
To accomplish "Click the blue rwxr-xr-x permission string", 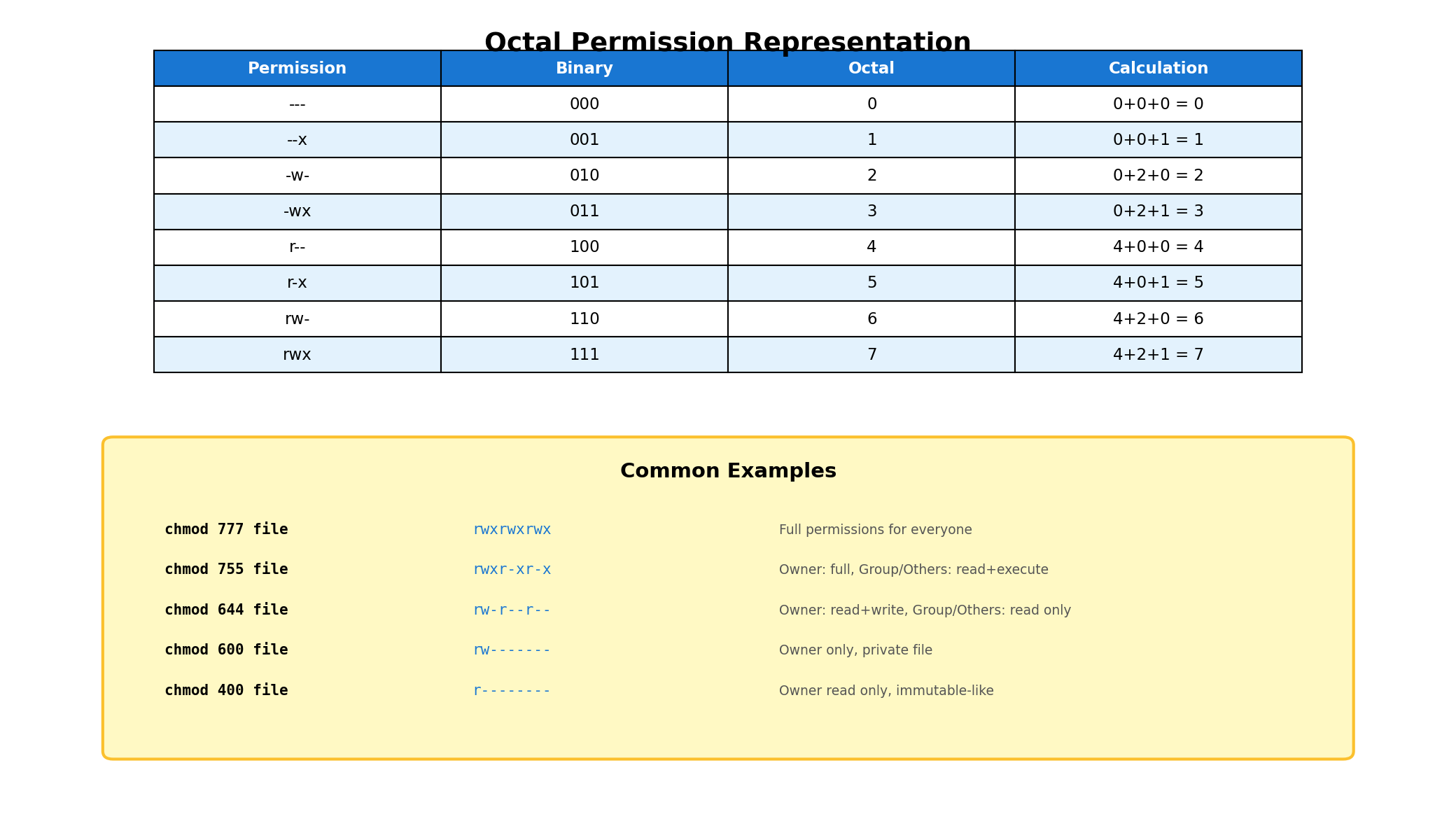I will click(x=512, y=570).
